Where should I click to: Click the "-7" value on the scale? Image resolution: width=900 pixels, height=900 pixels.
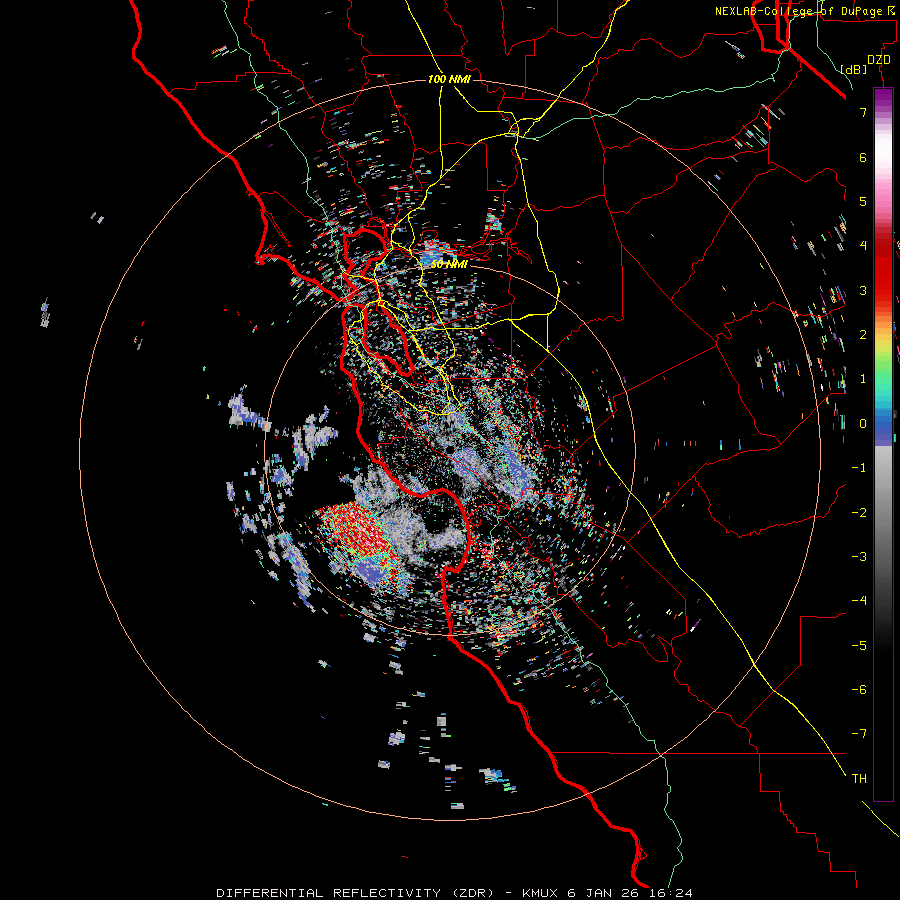[859, 734]
